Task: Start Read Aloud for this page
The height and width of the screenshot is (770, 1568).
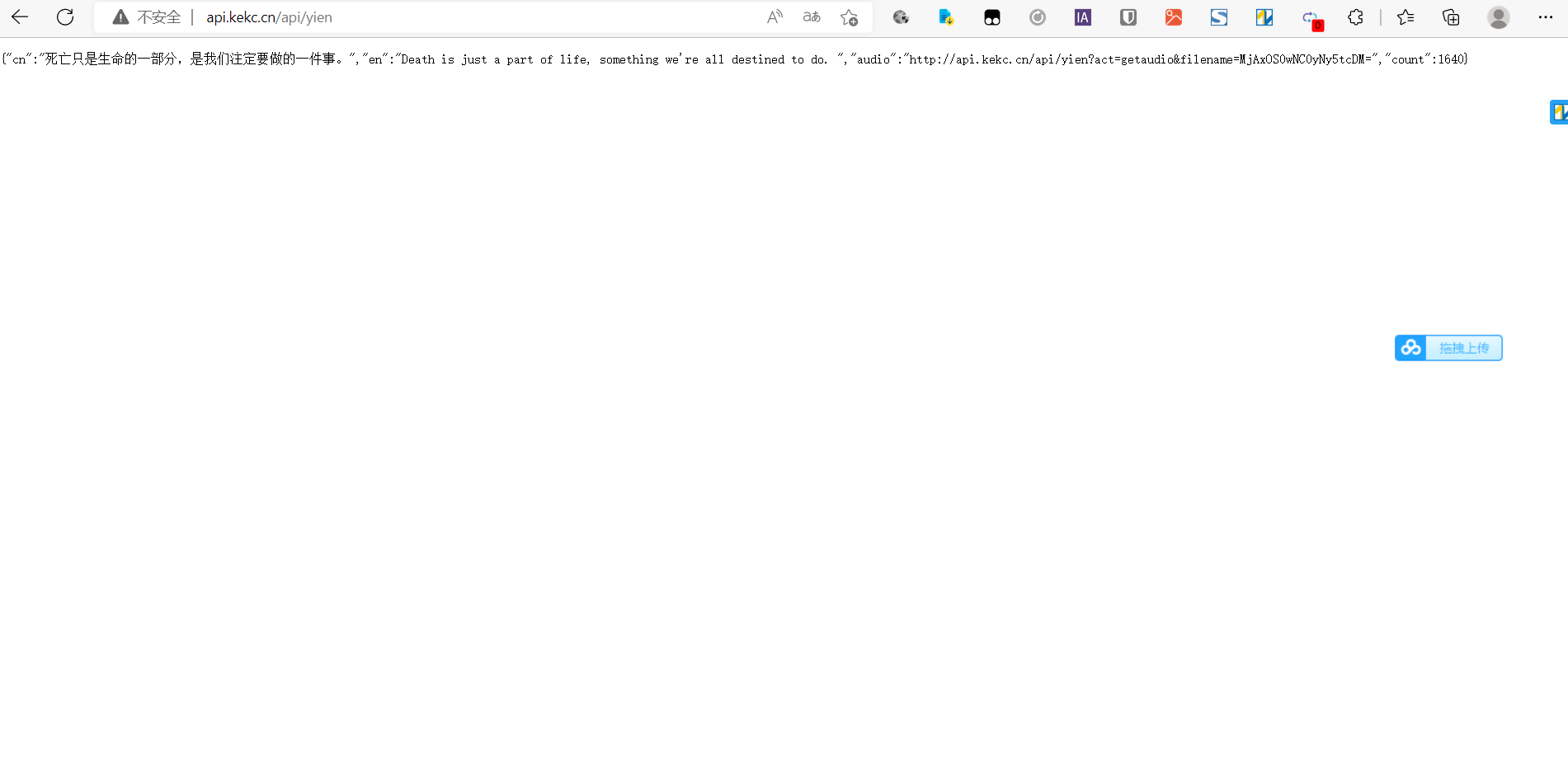Action: [775, 17]
